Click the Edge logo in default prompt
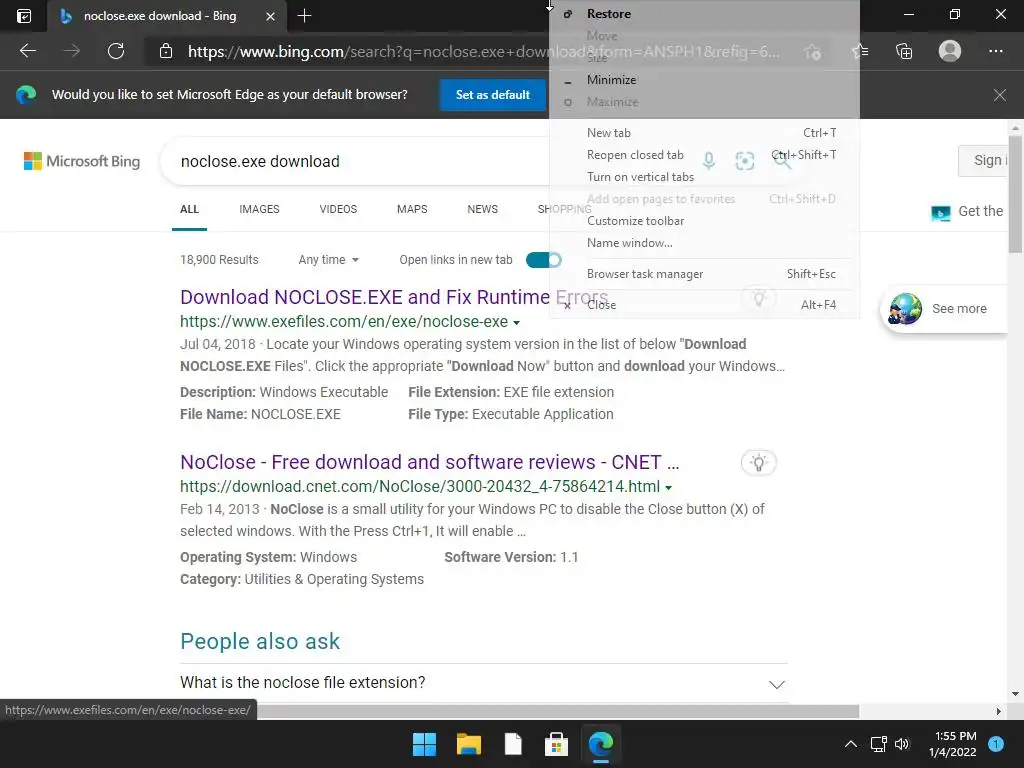This screenshot has height=768, width=1024. click(x=26, y=95)
